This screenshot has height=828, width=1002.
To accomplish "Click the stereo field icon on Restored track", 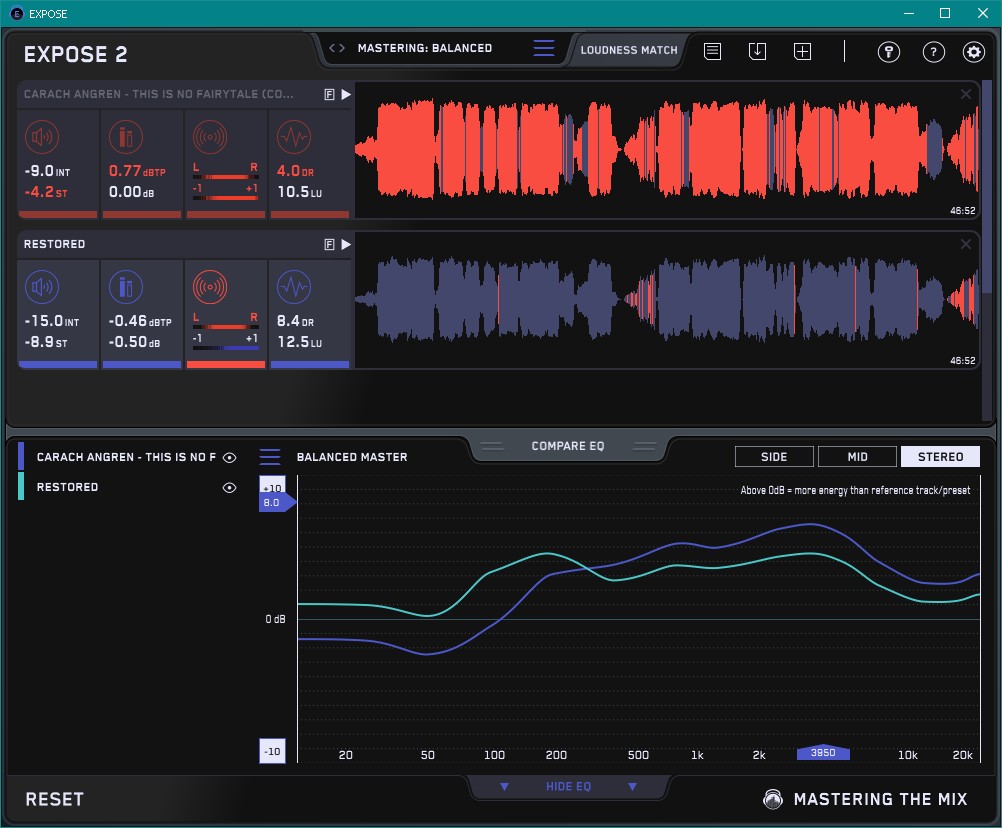I will pyautogui.click(x=209, y=288).
